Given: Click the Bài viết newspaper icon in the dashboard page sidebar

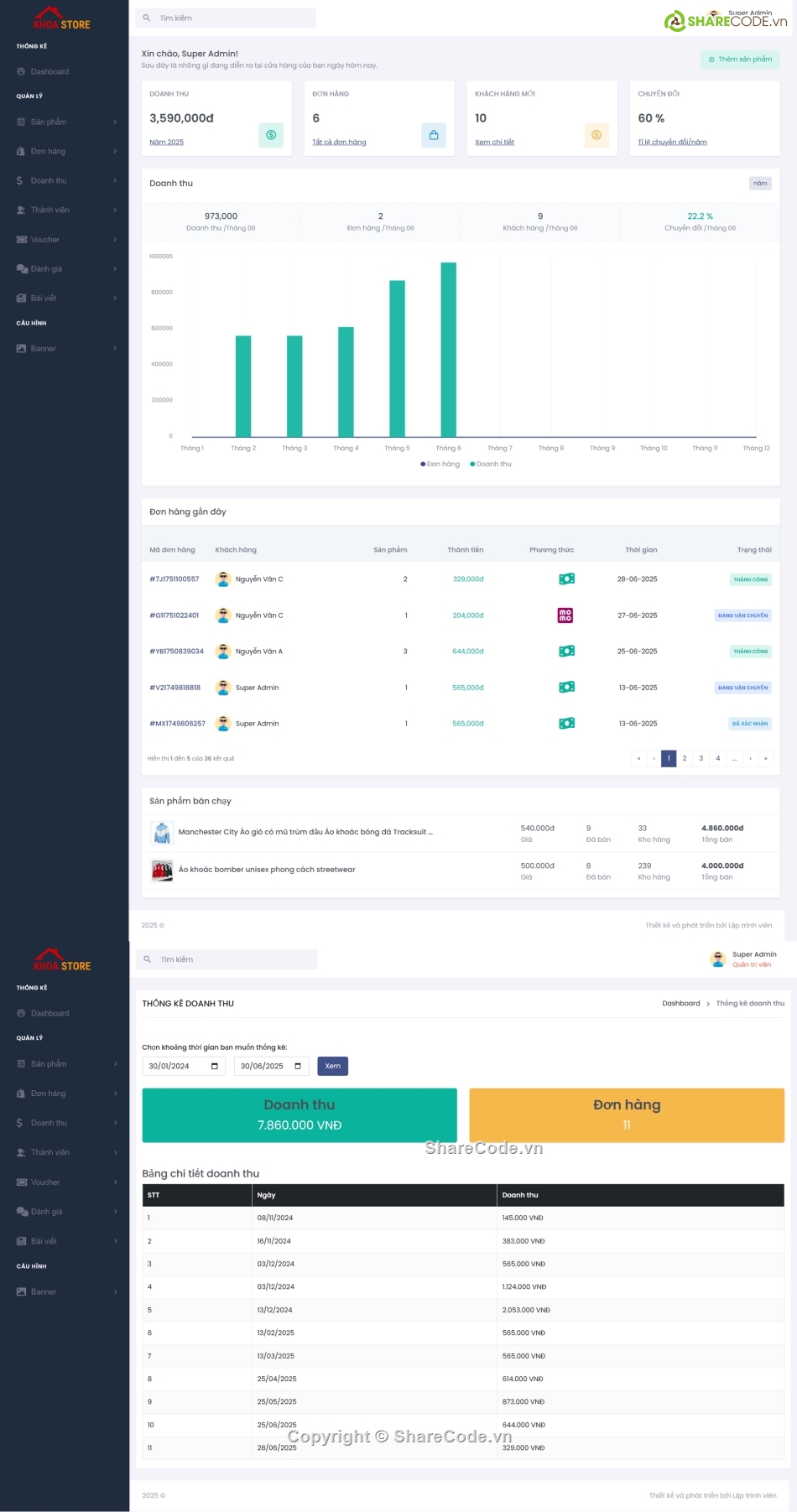Looking at the screenshot, I should tap(22, 299).
